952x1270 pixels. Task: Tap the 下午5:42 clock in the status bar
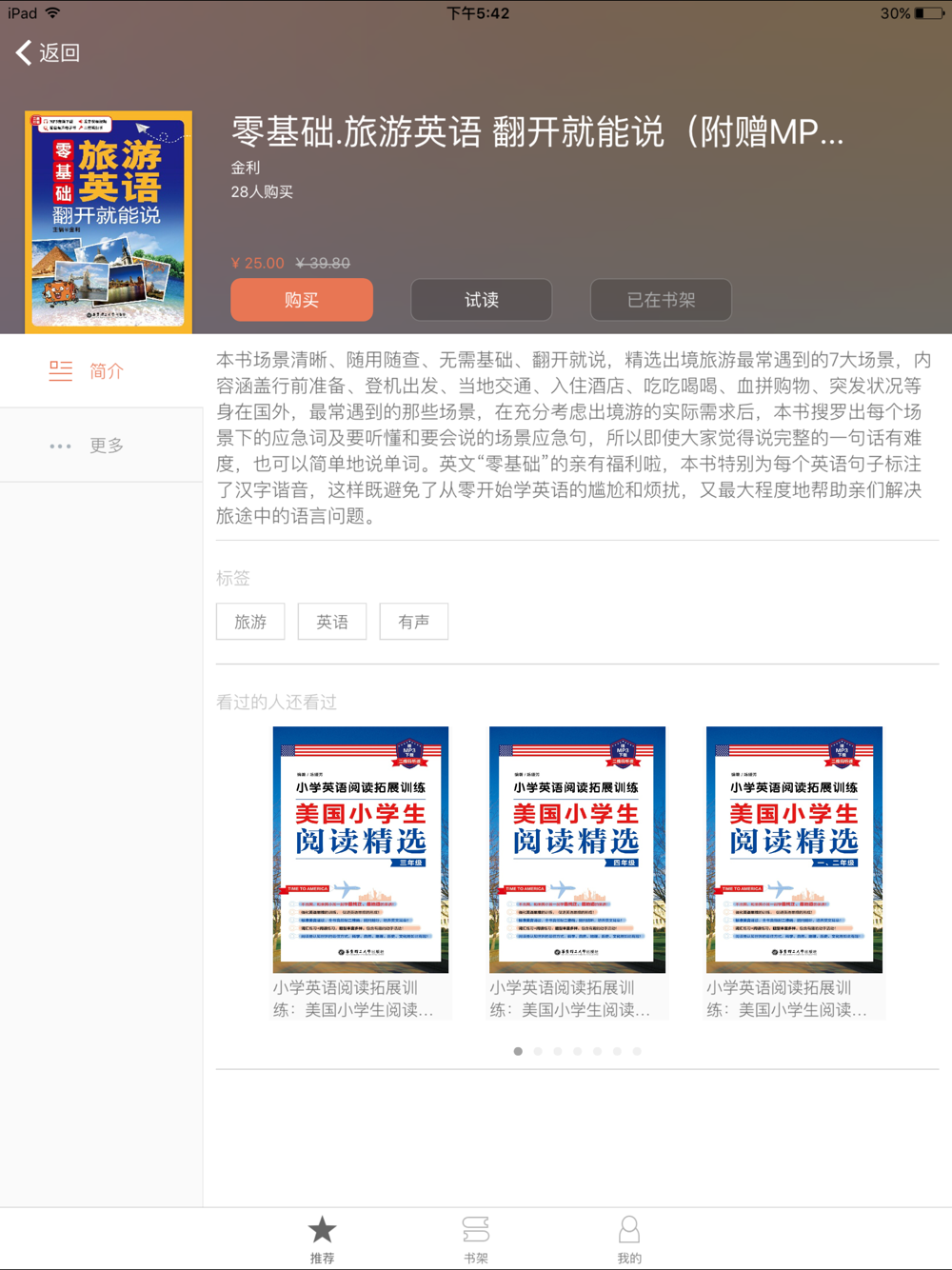coord(478,13)
